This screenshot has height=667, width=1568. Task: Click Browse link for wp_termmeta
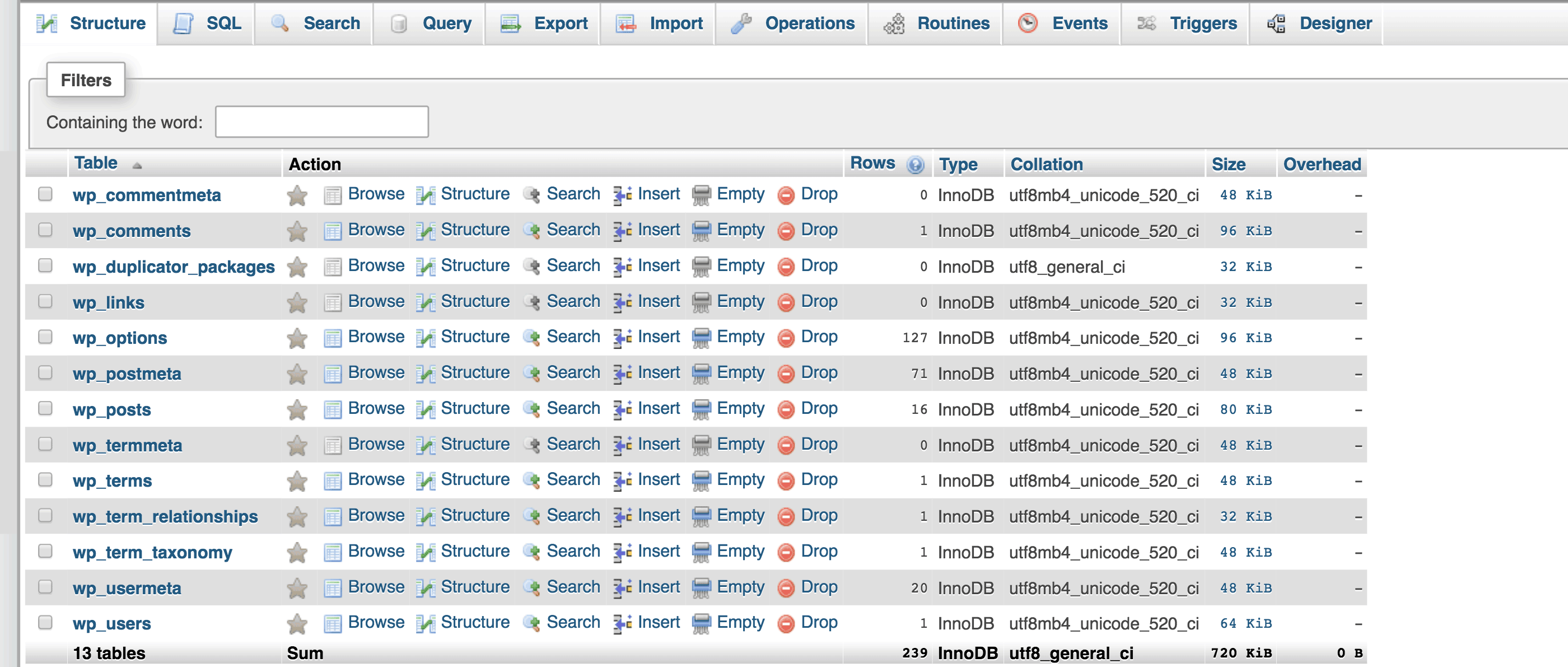[x=376, y=444]
